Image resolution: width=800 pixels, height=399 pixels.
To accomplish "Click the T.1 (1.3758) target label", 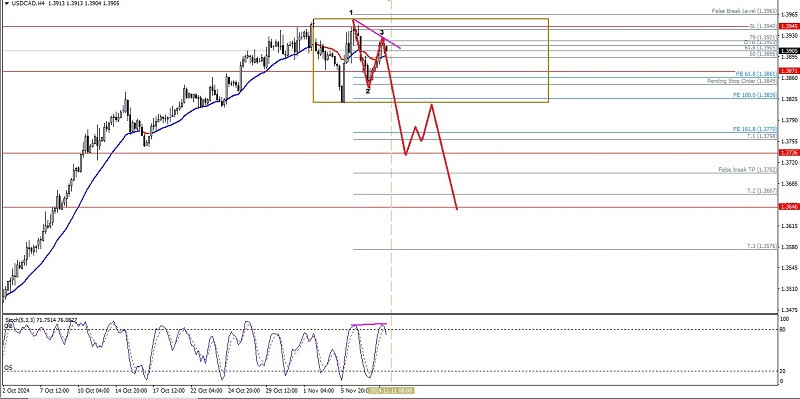I will 762,136.
